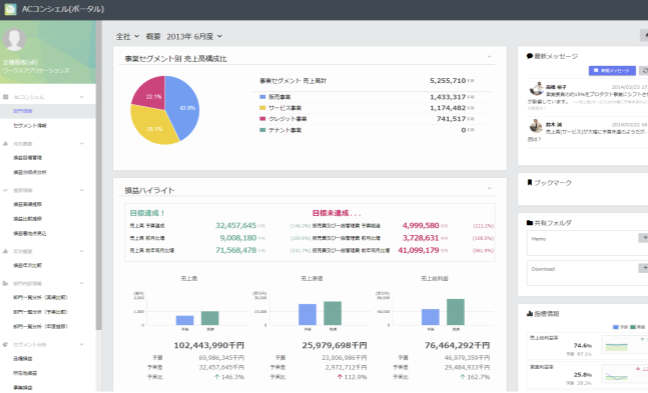This screenshot has width=648, height=393.
Task: Click the 741,517 value for クレジット事業
Action: click(x=451, y=119)
